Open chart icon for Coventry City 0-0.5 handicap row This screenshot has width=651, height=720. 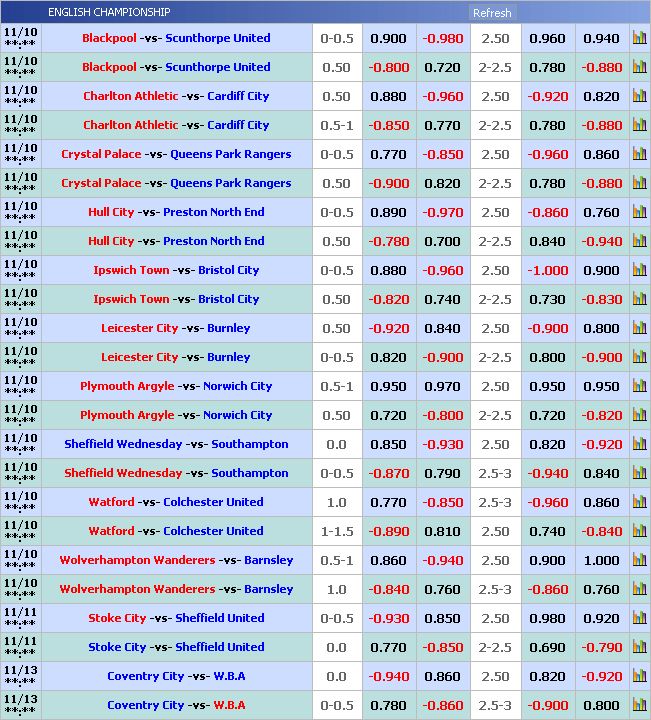click(x=639, y=705)
